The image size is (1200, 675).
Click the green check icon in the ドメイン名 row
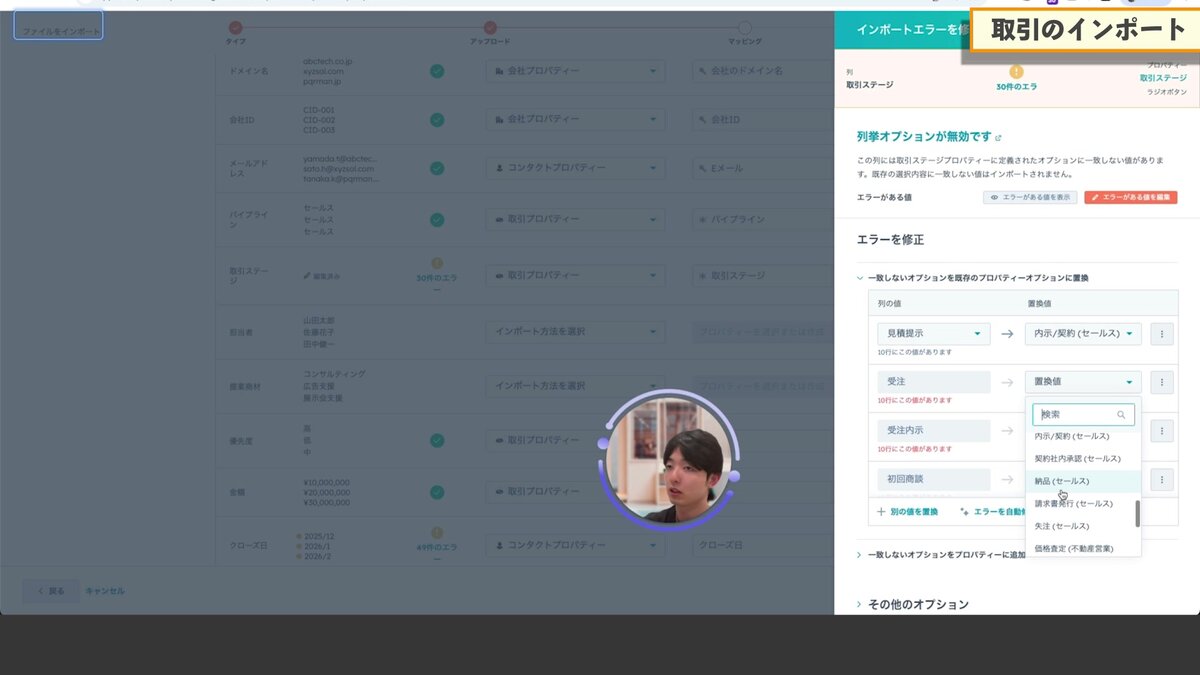coord(437,71)
